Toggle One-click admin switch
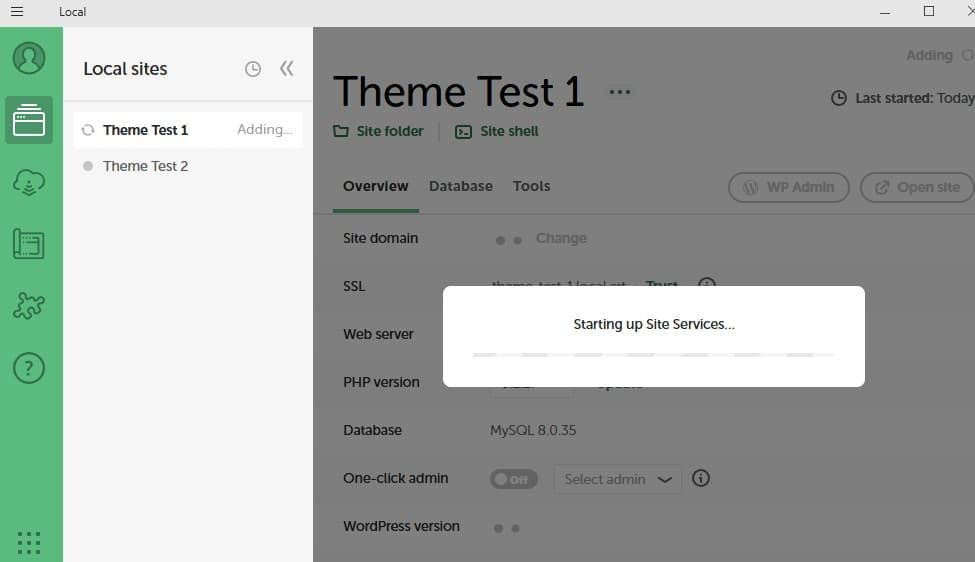This screenshot has height=562, width=975. 514,479
